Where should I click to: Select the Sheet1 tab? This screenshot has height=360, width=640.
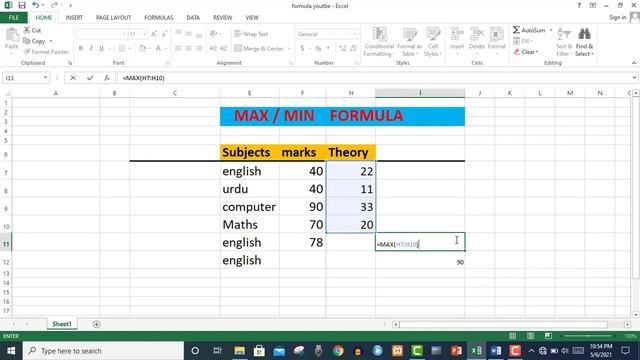62,324
